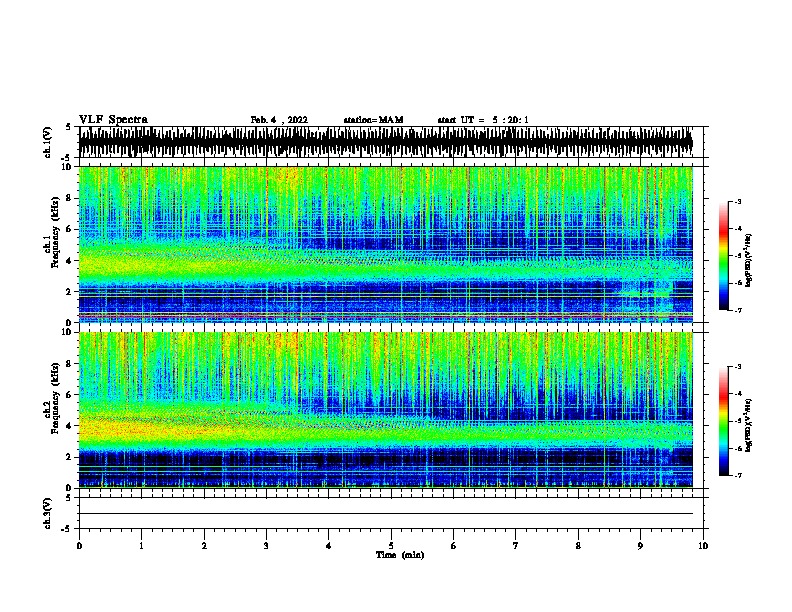This screenshot has width=792, height=612.
Task: Click the ch.2 frequency axis "10" tick label
Action: 67,332
